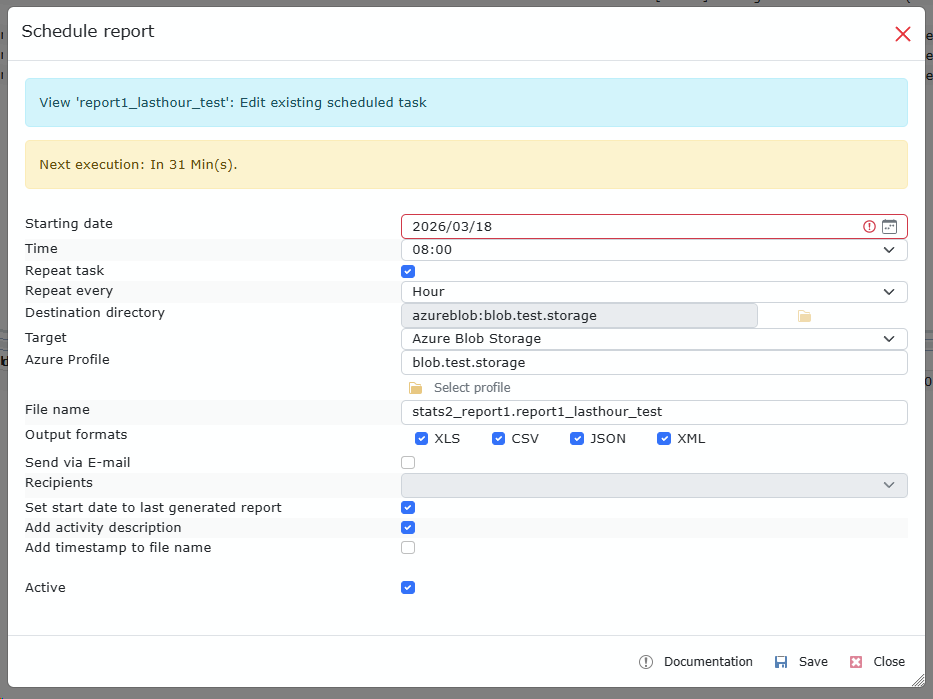Open the Documentation link
Viewport: 933px width, 699px height.
[x=708, y=662]
